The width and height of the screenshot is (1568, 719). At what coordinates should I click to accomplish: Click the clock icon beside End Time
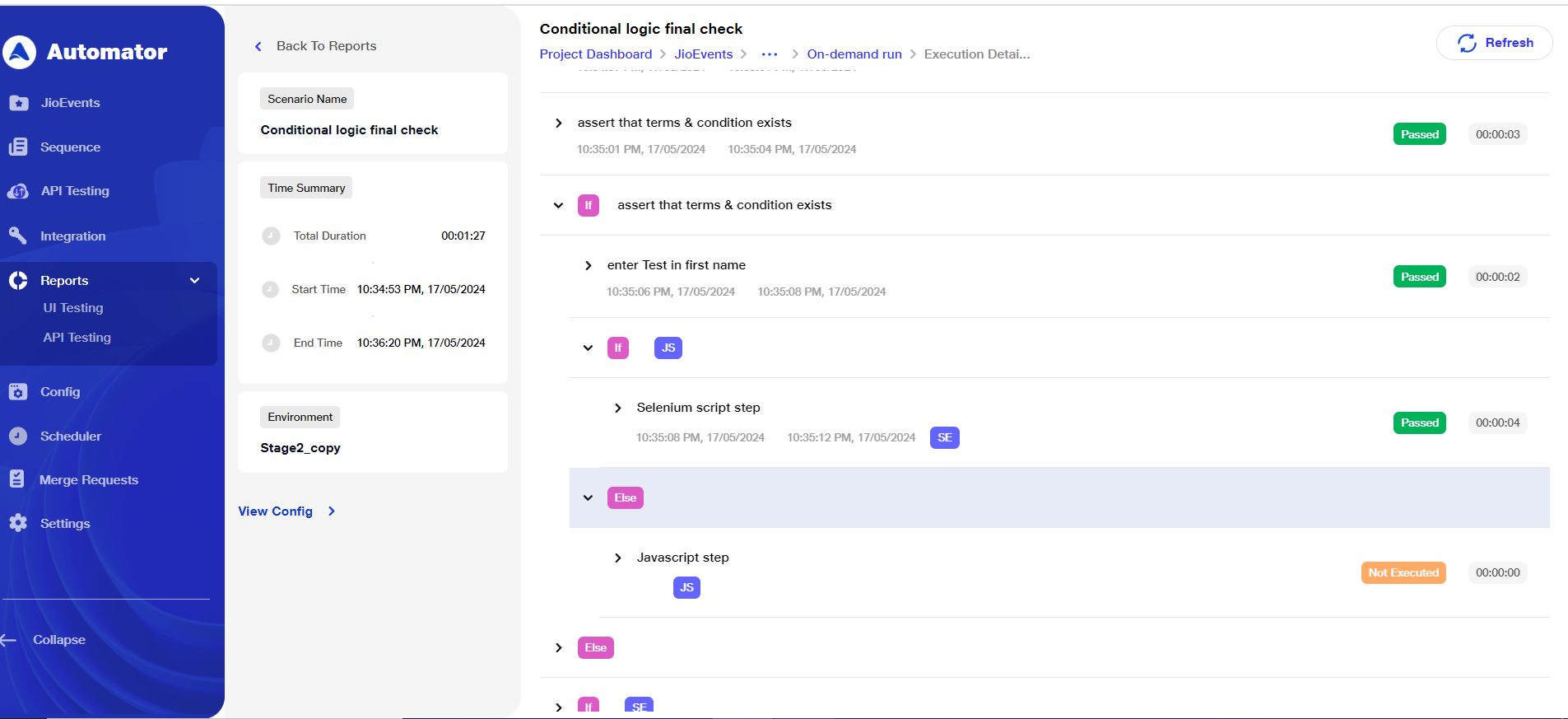point(271,343)
